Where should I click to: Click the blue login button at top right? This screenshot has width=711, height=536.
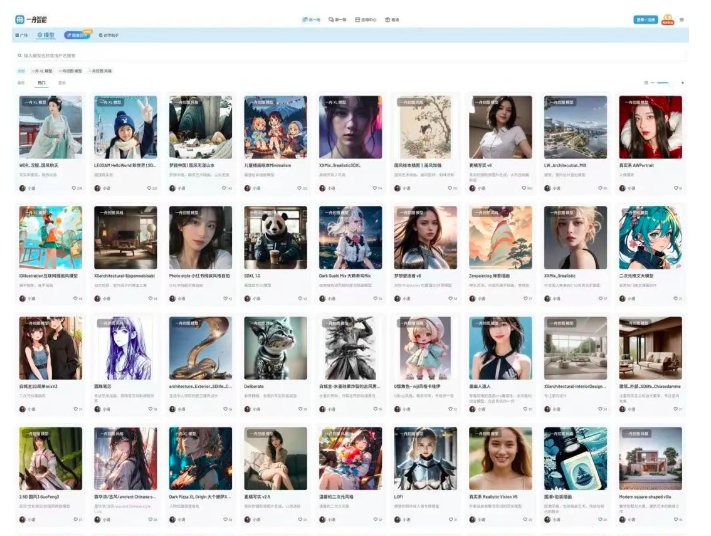click(x=645, y=19)
